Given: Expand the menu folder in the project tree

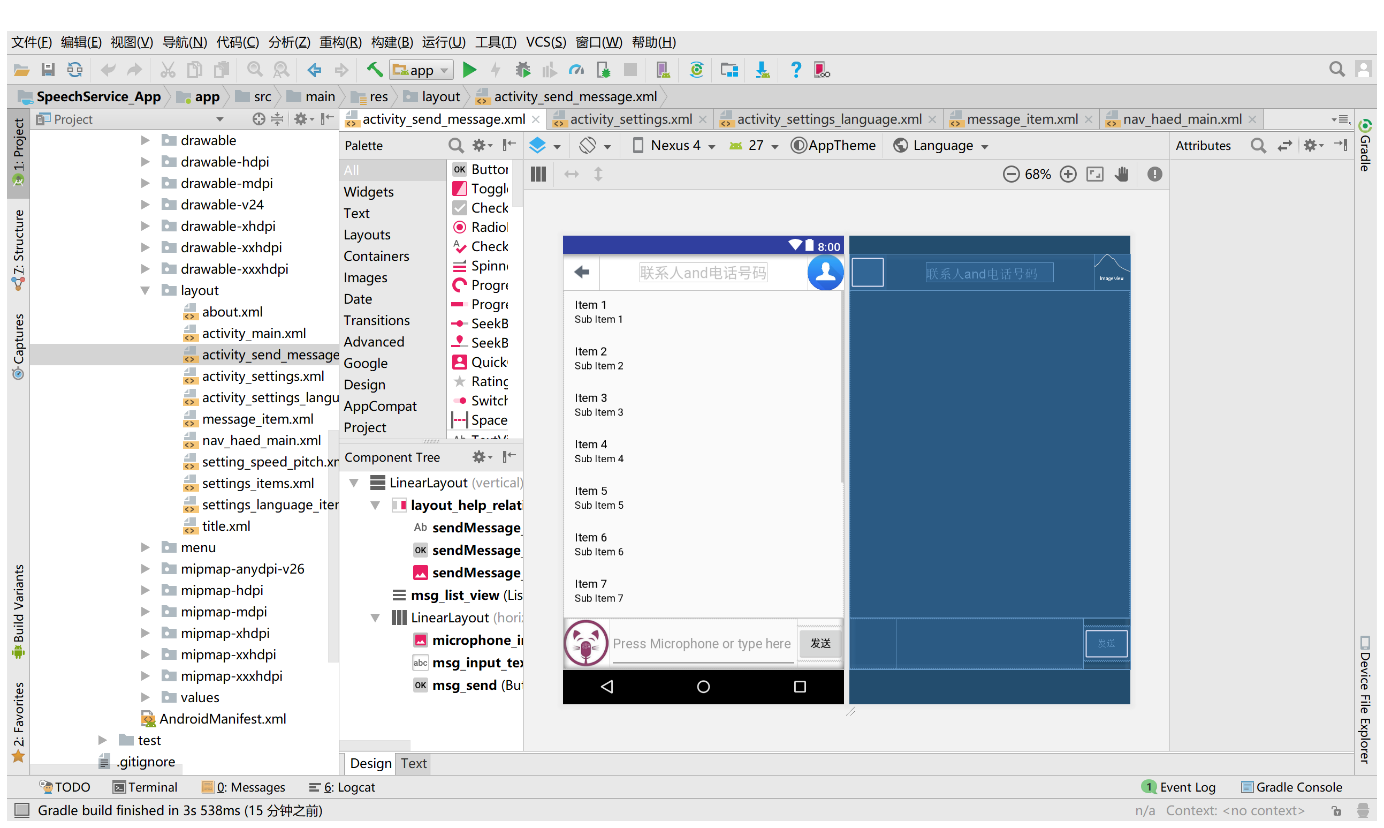Looking at the screenshot, I should [146, 548].
